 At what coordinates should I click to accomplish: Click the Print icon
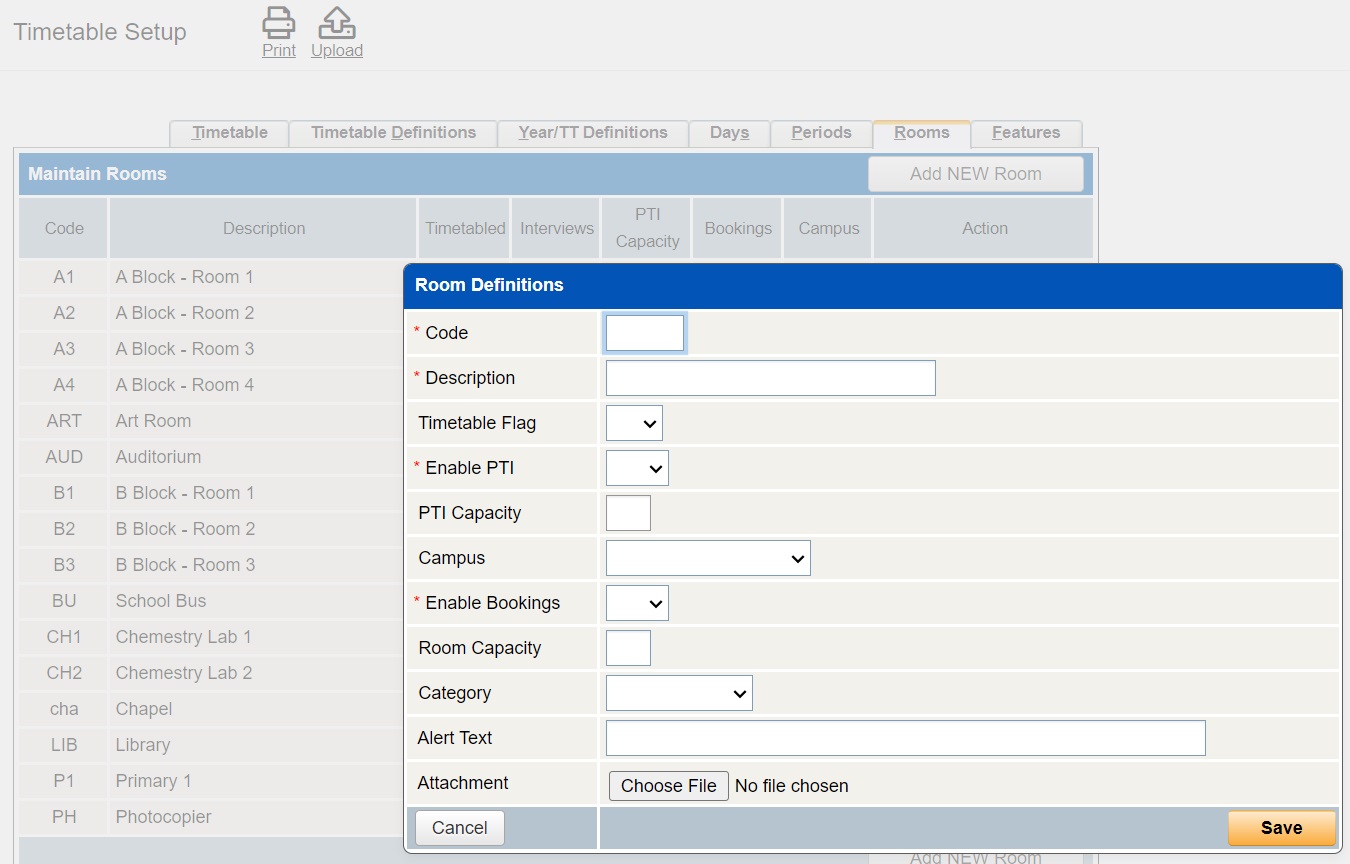278,23
